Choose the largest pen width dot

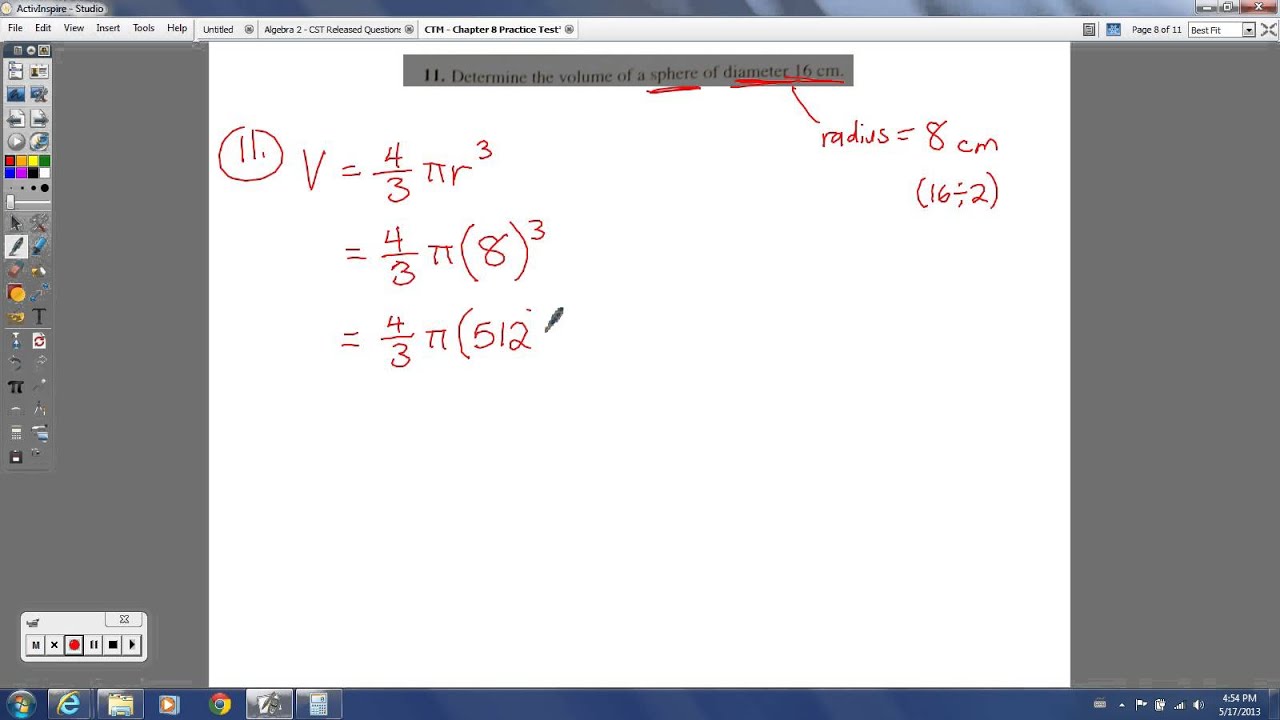point(44,188)
